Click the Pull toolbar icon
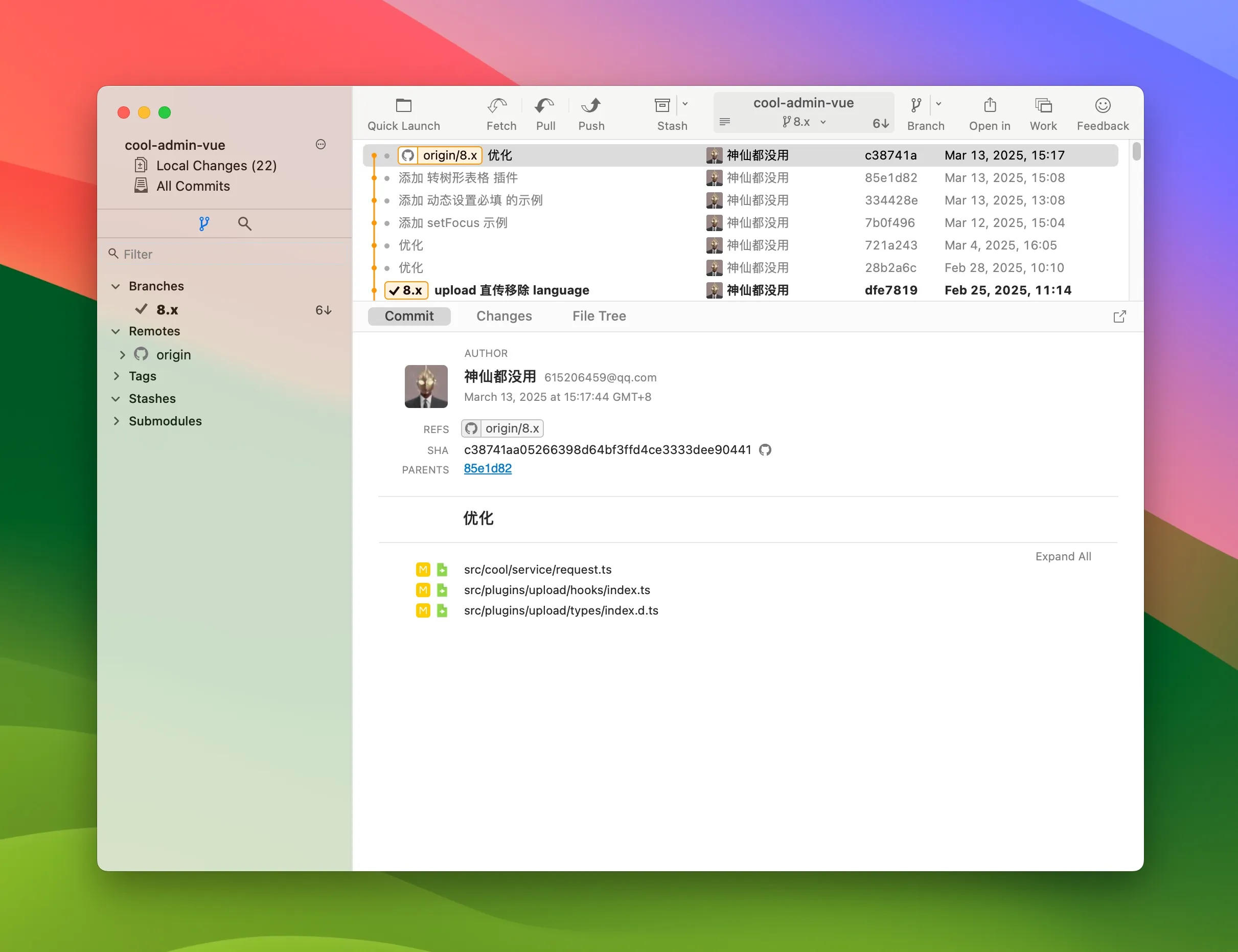 pos(544,106)
